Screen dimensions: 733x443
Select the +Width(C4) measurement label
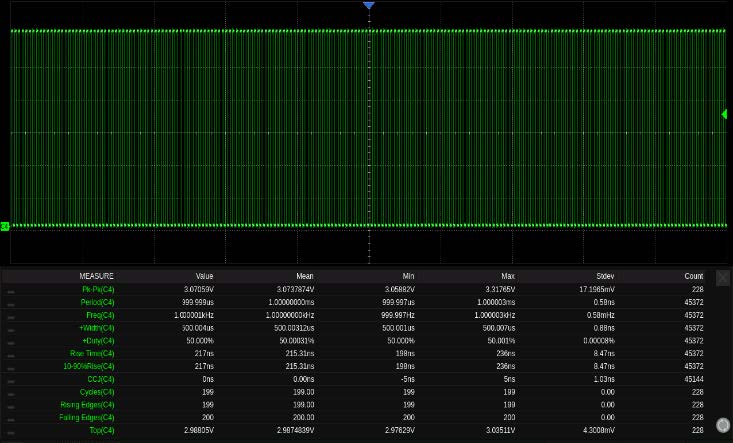click(x=97, y=328)
